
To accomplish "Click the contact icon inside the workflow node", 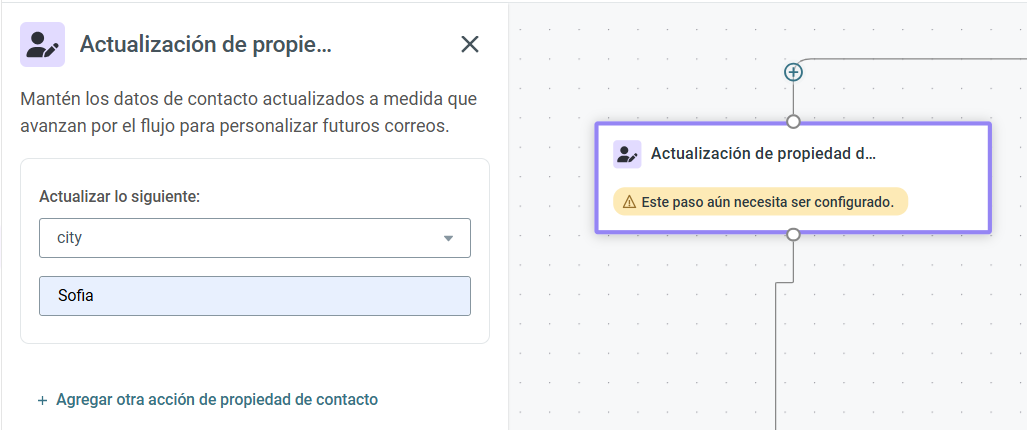I will [627, 154].
